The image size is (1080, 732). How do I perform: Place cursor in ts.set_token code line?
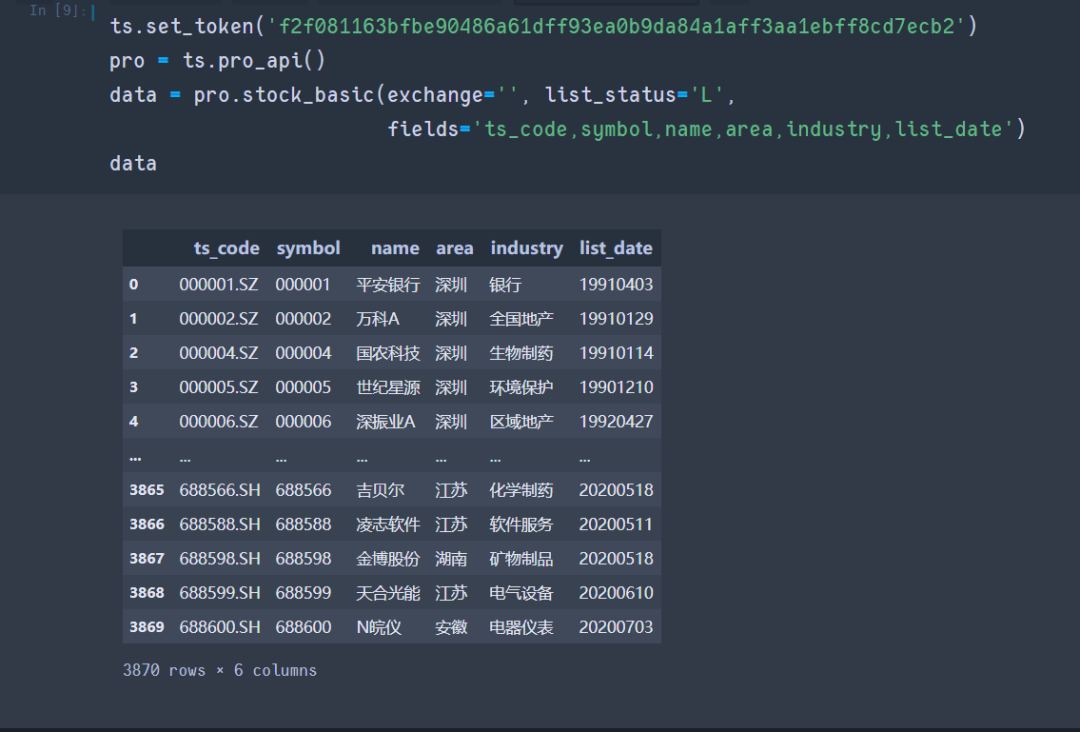543,26
